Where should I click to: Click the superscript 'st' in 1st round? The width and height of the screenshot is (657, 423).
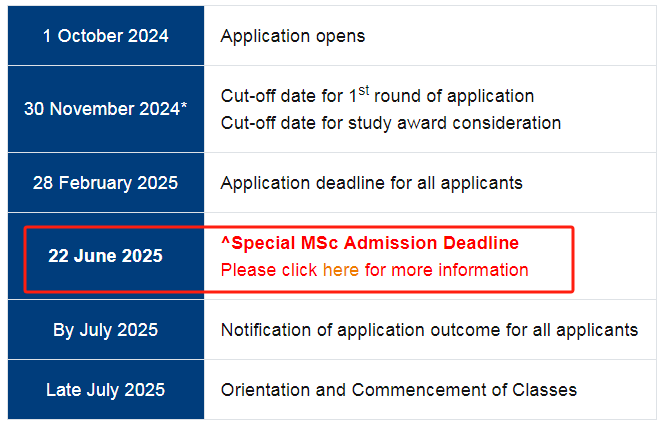tap(364, 90)
